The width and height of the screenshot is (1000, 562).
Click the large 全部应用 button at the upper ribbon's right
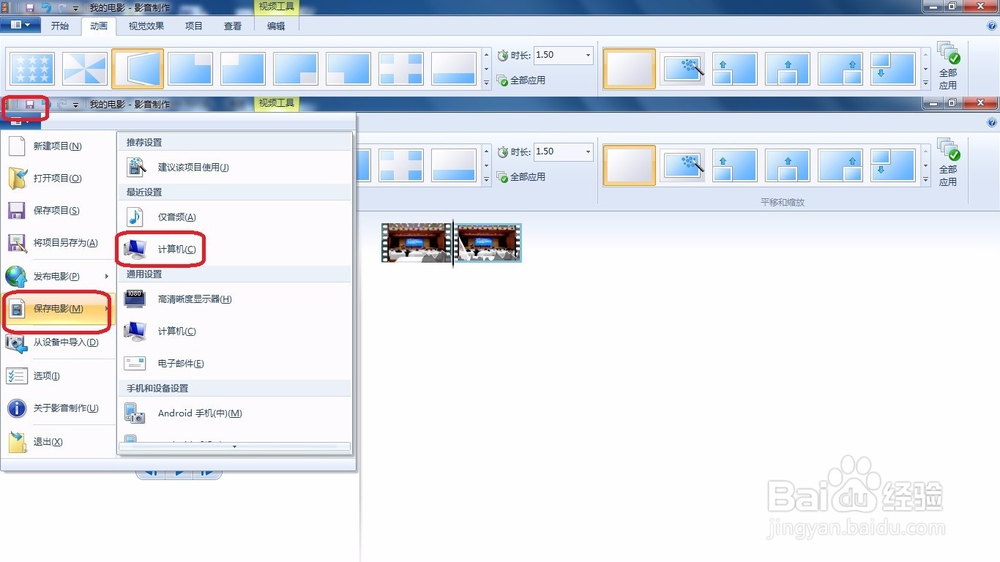pos(948,66)
